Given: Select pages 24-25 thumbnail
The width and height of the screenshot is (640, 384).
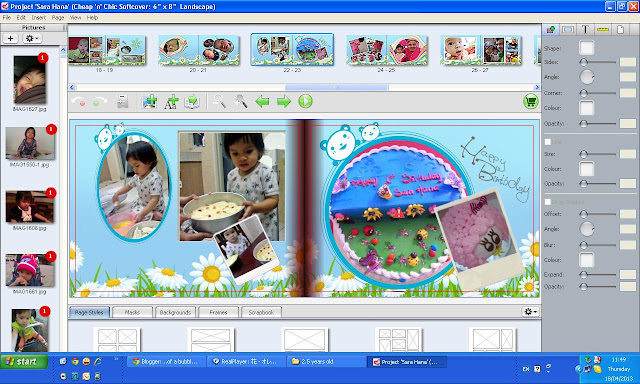Looking at the screenshot, I should (387, 51).
